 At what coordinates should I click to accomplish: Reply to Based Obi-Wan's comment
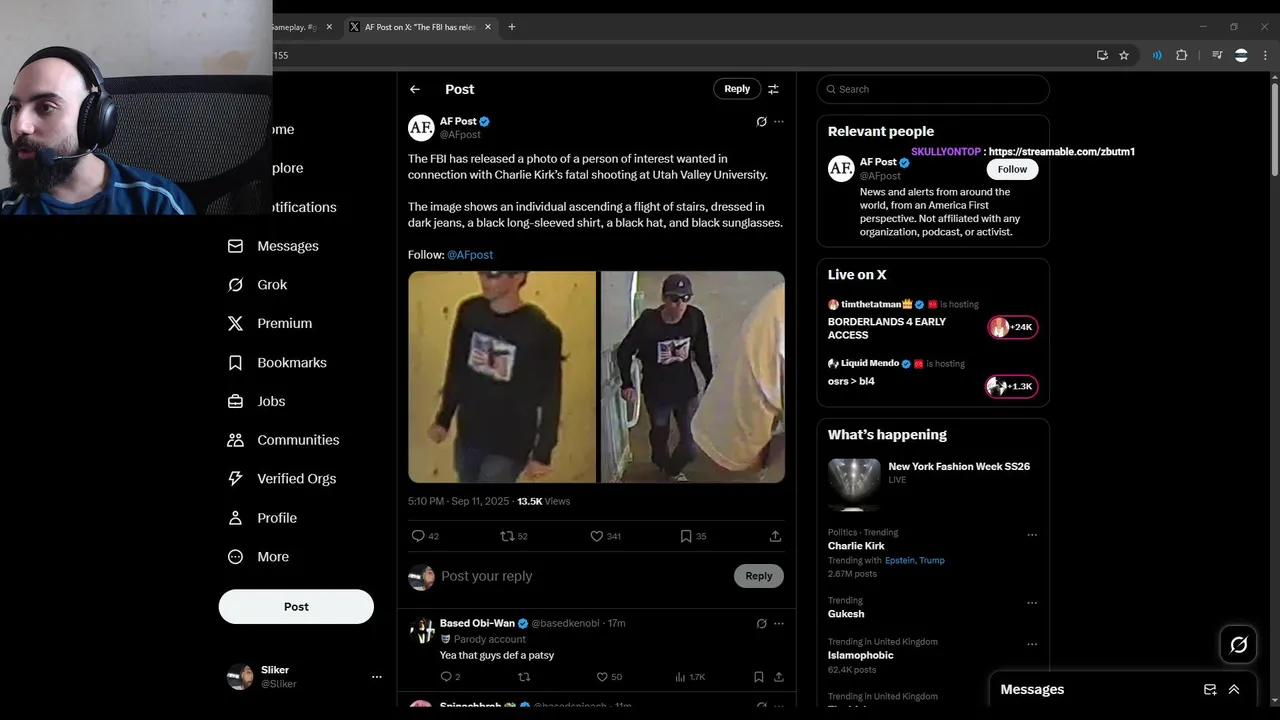[x=446, y=677]
